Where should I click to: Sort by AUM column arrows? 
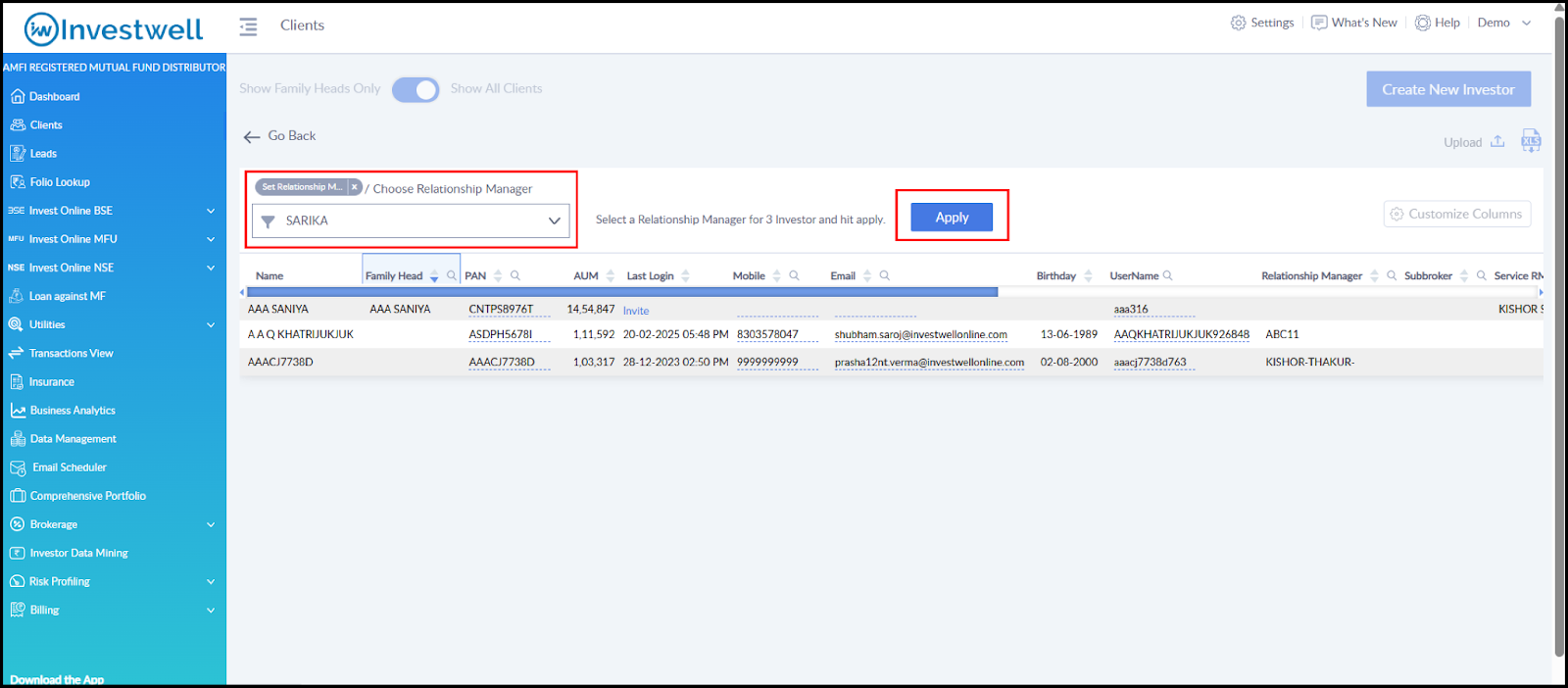[611, 275]
